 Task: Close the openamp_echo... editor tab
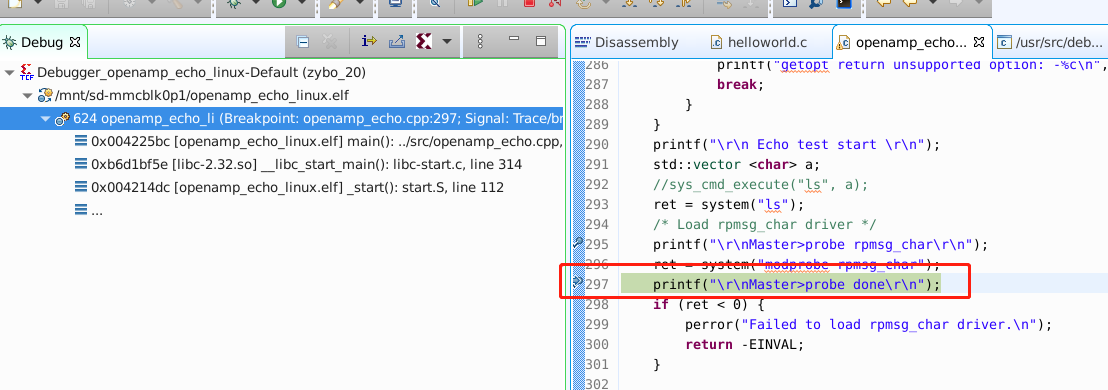click(x=979, y=42)
